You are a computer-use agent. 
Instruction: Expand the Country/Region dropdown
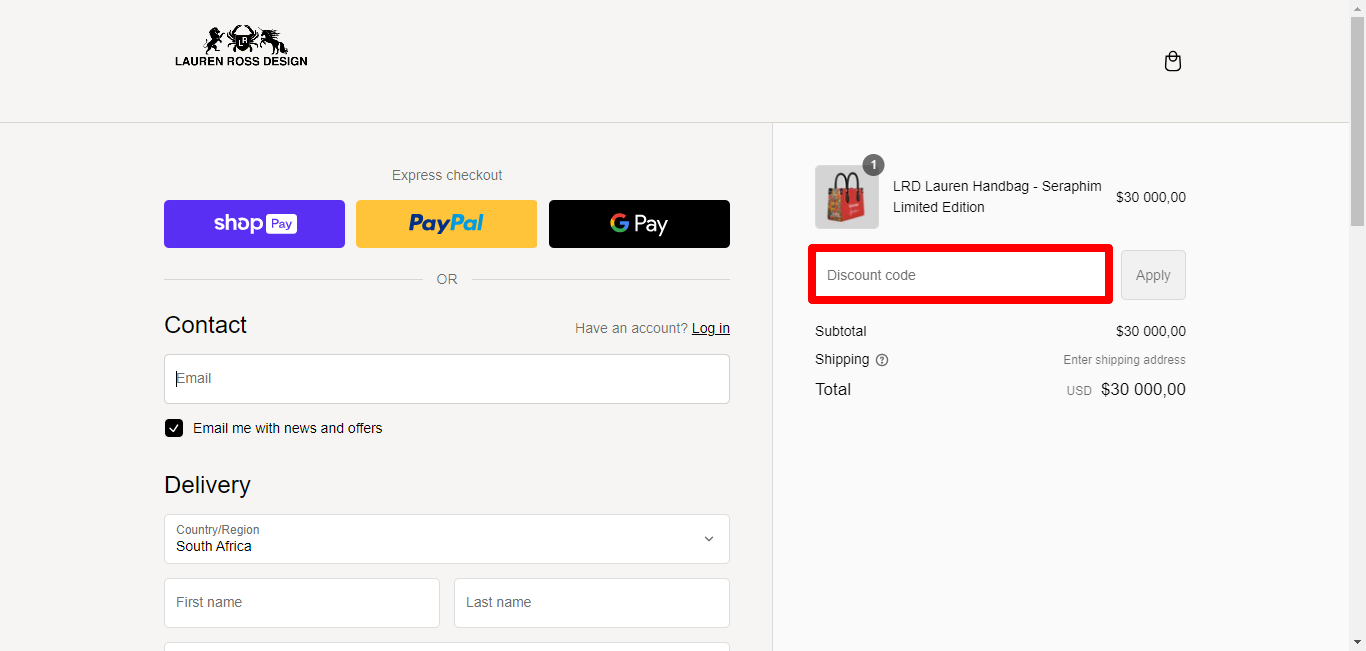pyautogui.click(x=446, y=539)
